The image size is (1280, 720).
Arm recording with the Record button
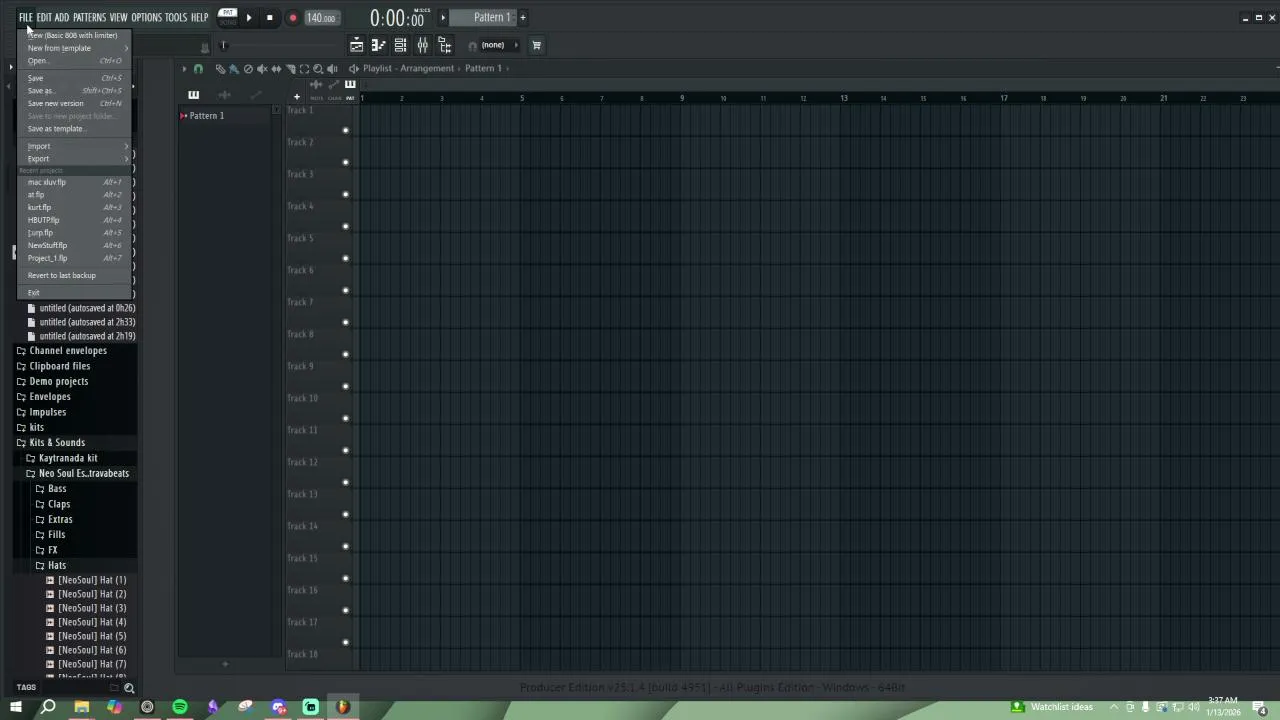pyautogui.click(x=292, y=17)
